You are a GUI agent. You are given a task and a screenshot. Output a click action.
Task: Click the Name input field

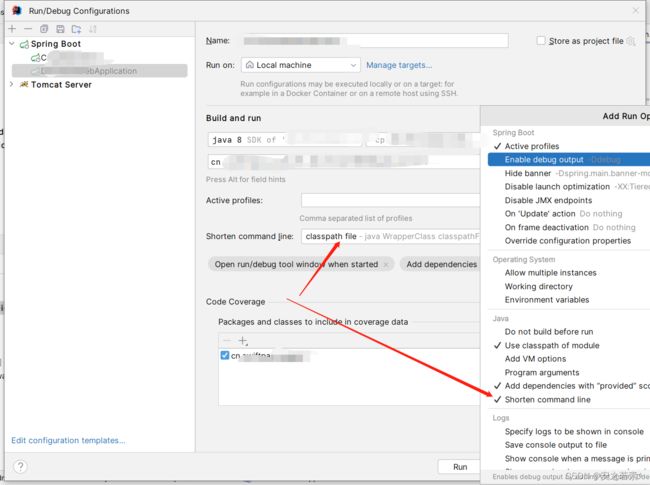point(375,41)
